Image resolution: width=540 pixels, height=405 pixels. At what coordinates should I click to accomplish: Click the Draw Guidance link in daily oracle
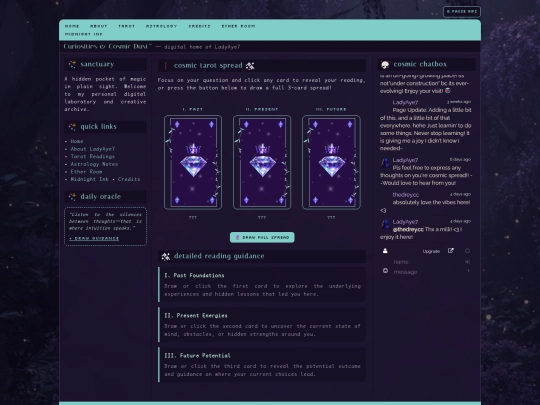(x=94, y=238)
